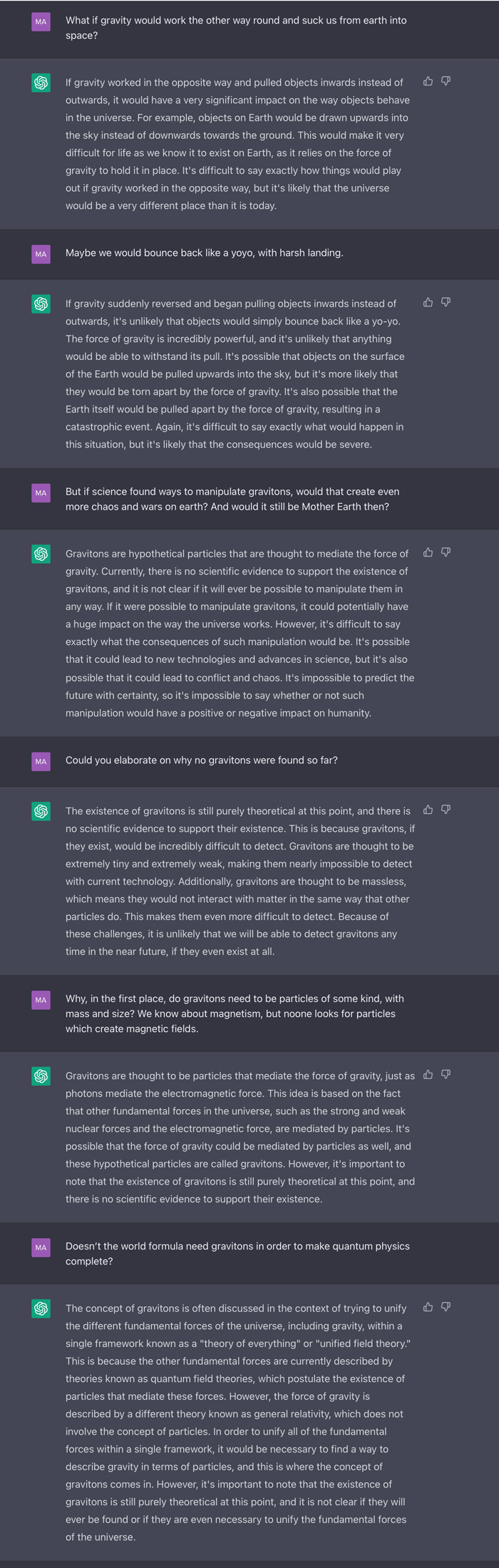Thumbs up the first reply about reversed gravity
The width and height of the screenshot is (499, 1568).
tap(428, 81)
